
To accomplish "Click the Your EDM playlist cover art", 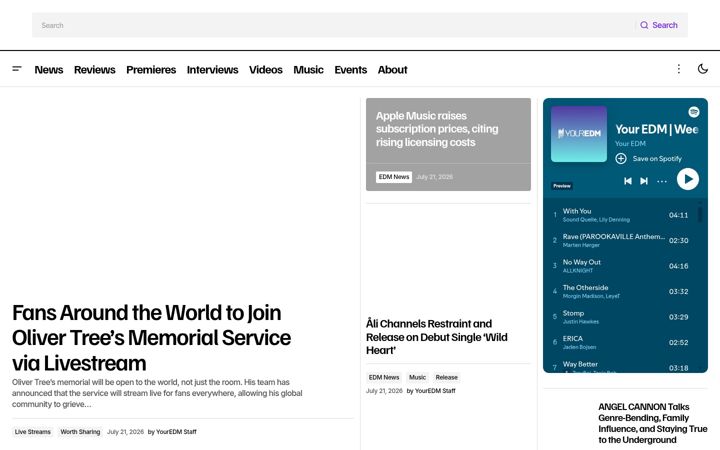I will click(579, 134).
